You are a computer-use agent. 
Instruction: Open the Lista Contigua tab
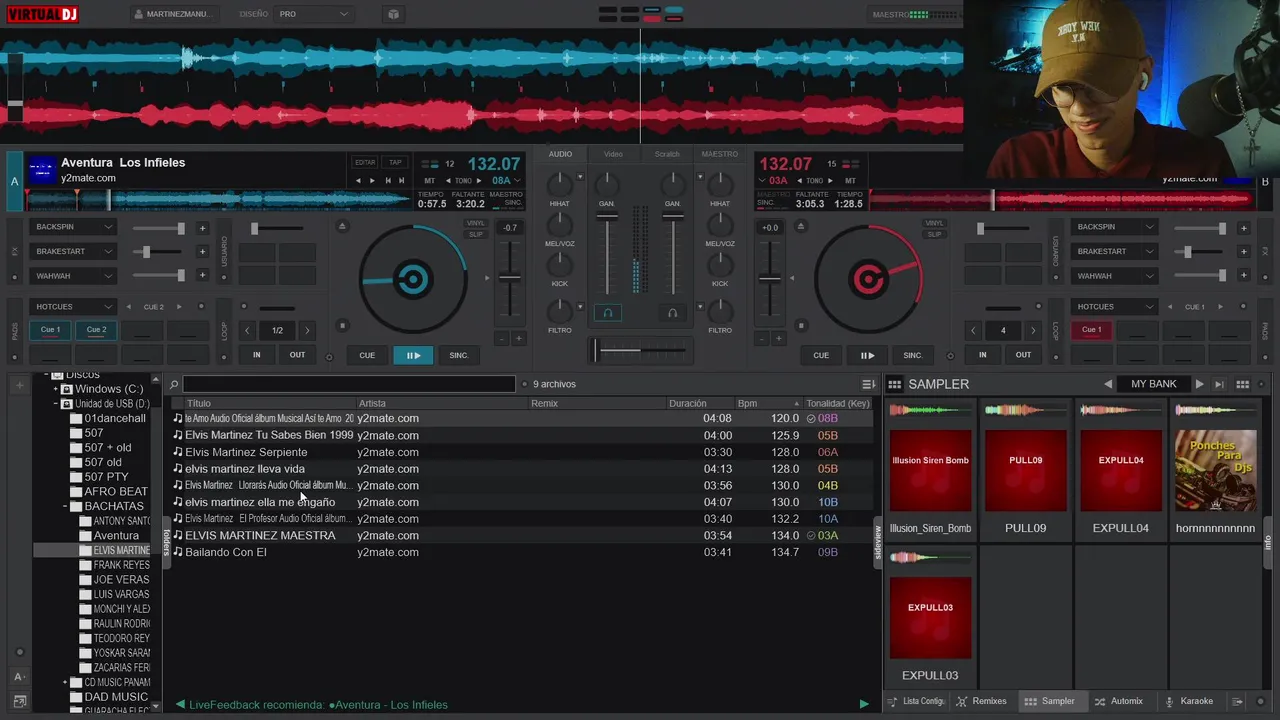click(915, 701)
